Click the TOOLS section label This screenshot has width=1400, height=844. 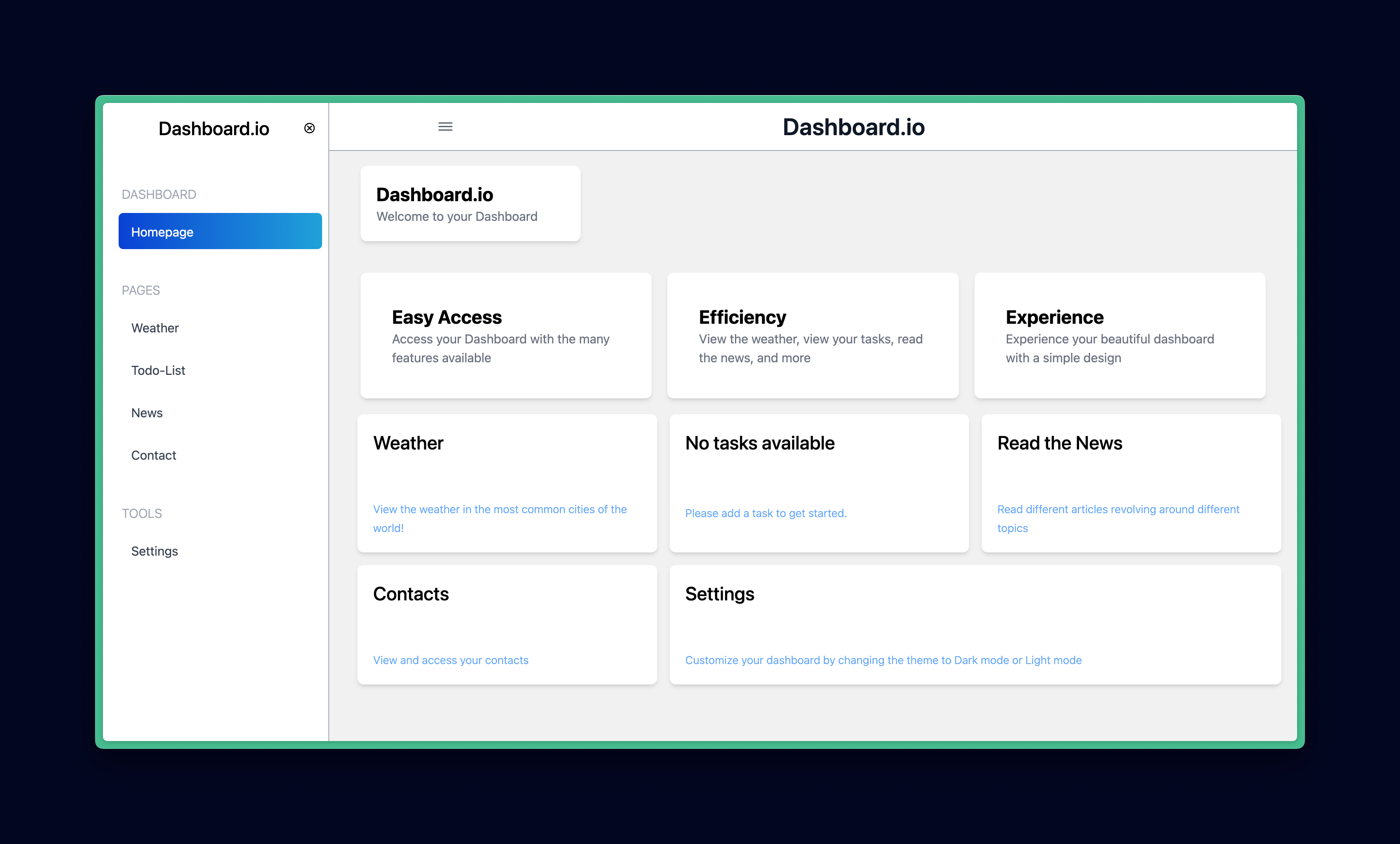pyautogui.click(x=141, y=513)
